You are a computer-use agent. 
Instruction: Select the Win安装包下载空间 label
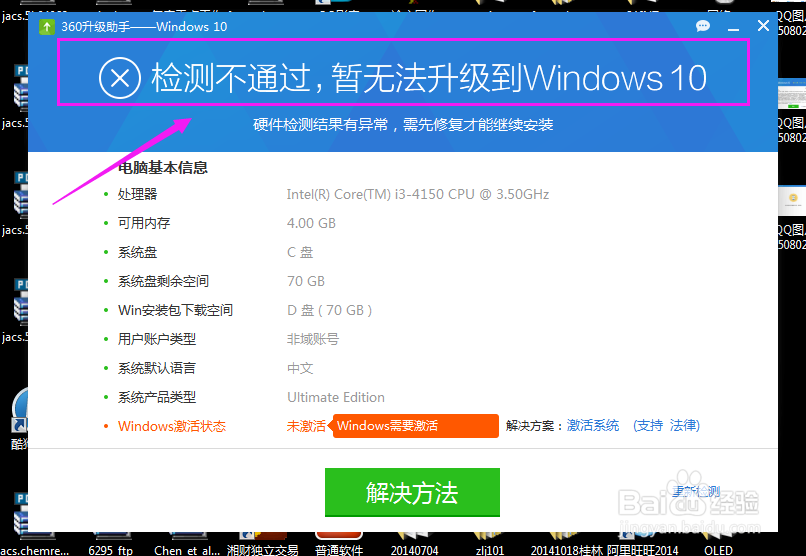pyautogui.click(x=175, y=310)
